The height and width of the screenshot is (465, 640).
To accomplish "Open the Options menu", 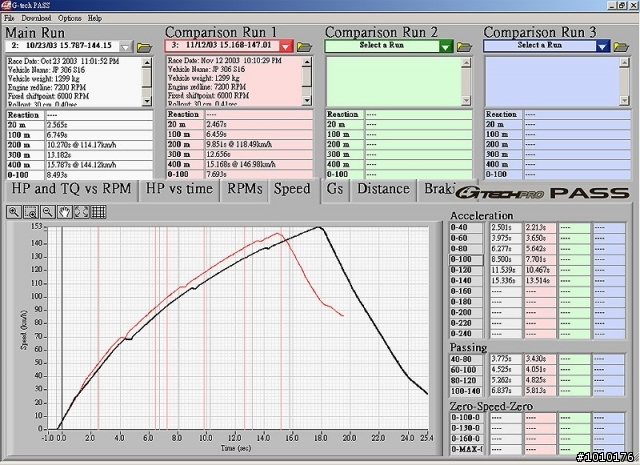I will pos(69,18).
